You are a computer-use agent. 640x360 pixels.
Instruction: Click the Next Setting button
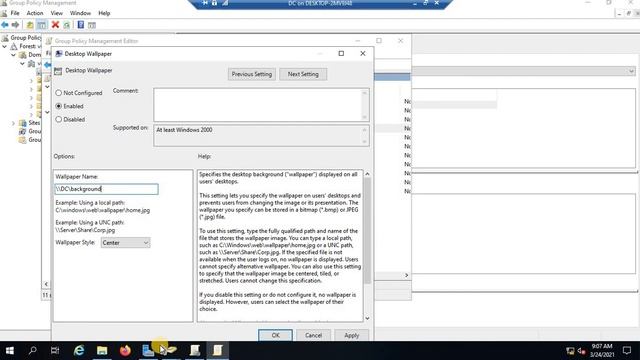(x=303, y=74)
